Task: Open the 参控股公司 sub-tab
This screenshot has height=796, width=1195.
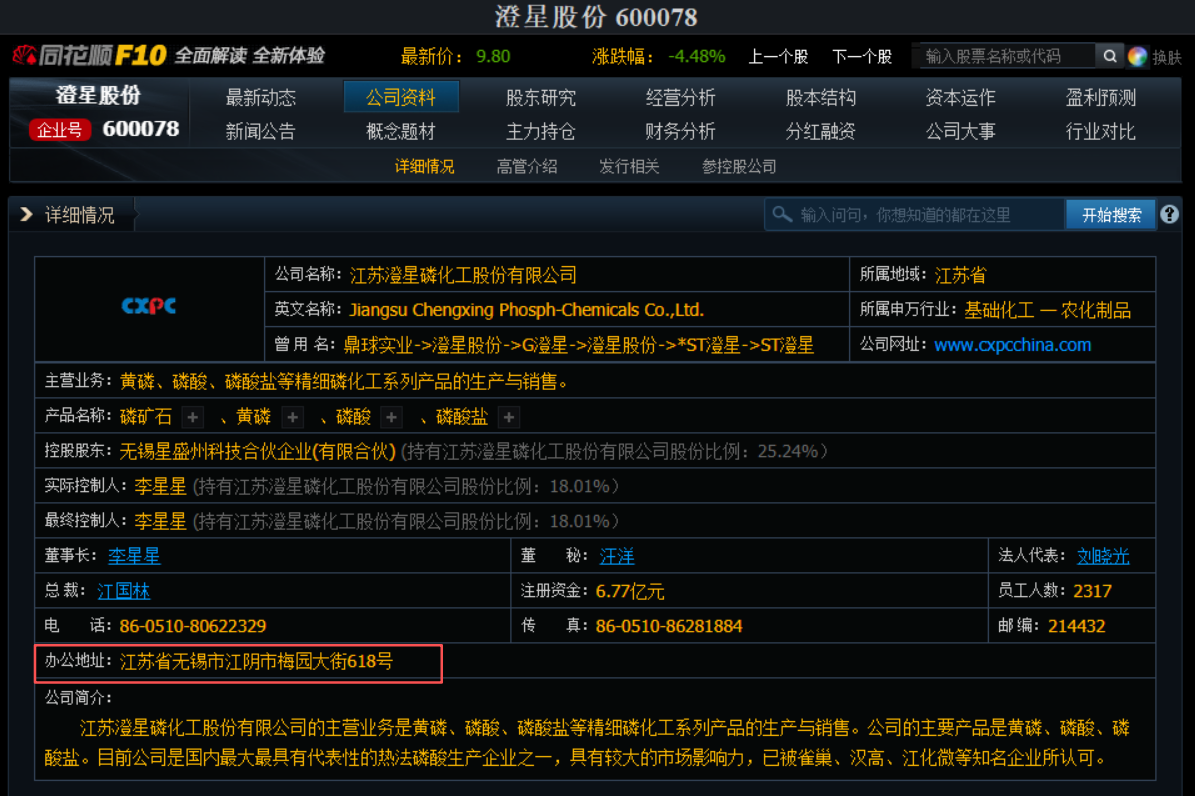Action: [739, 167]
